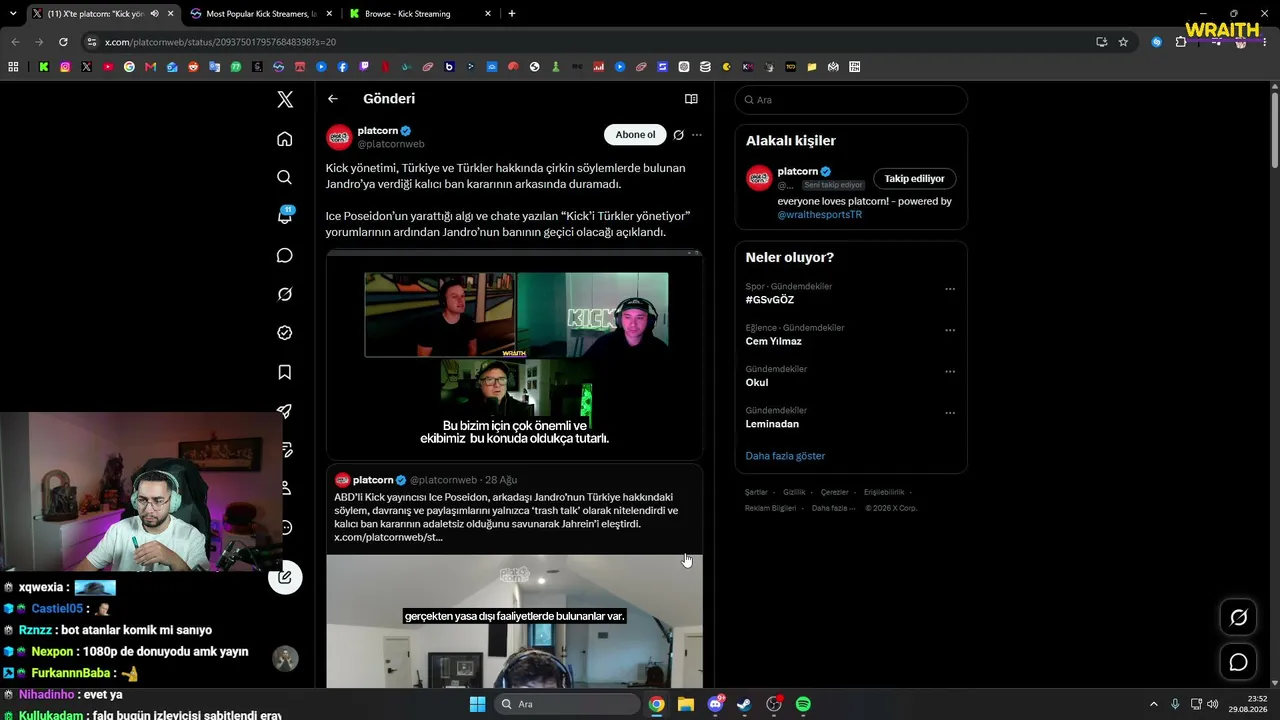
Task: Open Bookmarks in the X sidebar
Action: pyautogui.click(x=285, y=372)
